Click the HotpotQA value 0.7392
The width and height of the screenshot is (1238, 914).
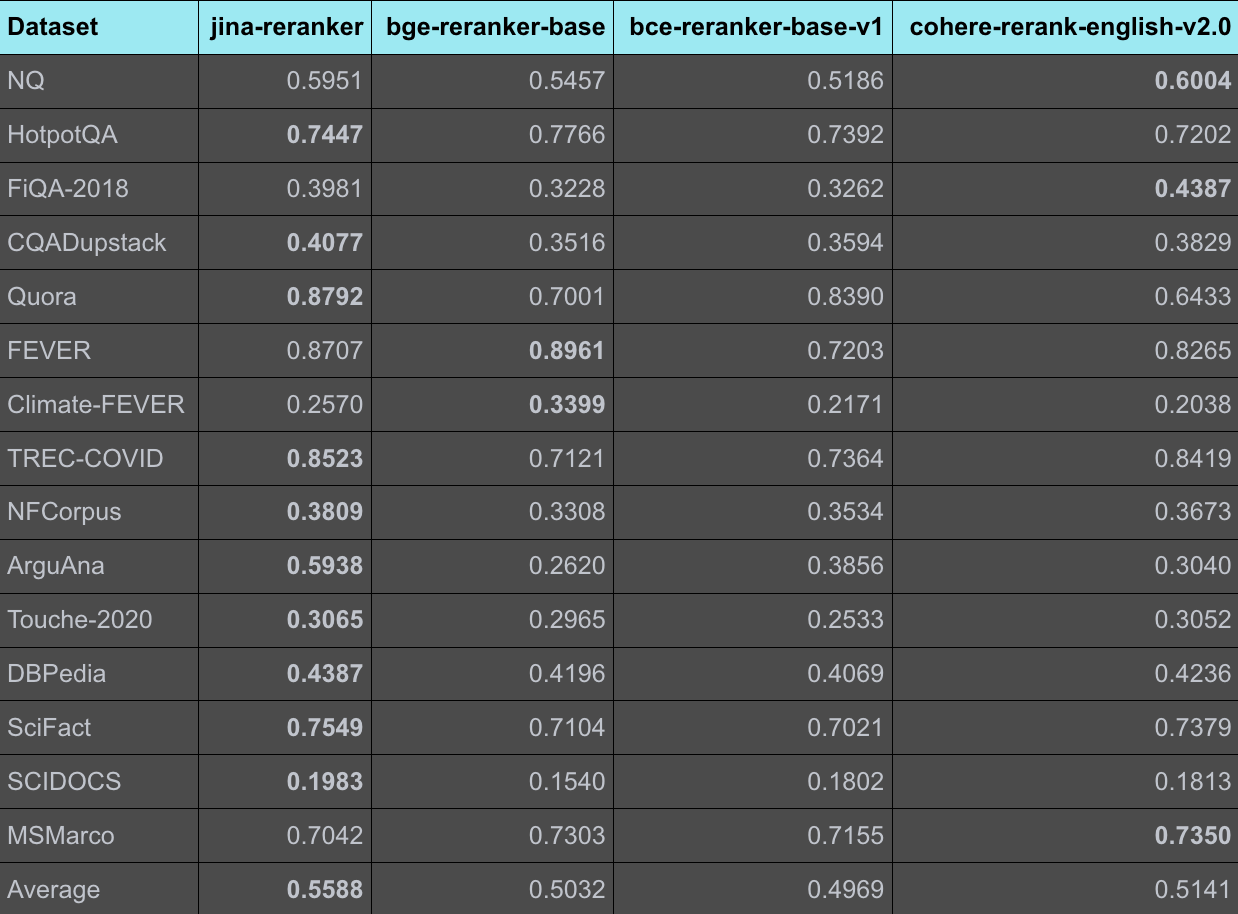coord(846,135)
